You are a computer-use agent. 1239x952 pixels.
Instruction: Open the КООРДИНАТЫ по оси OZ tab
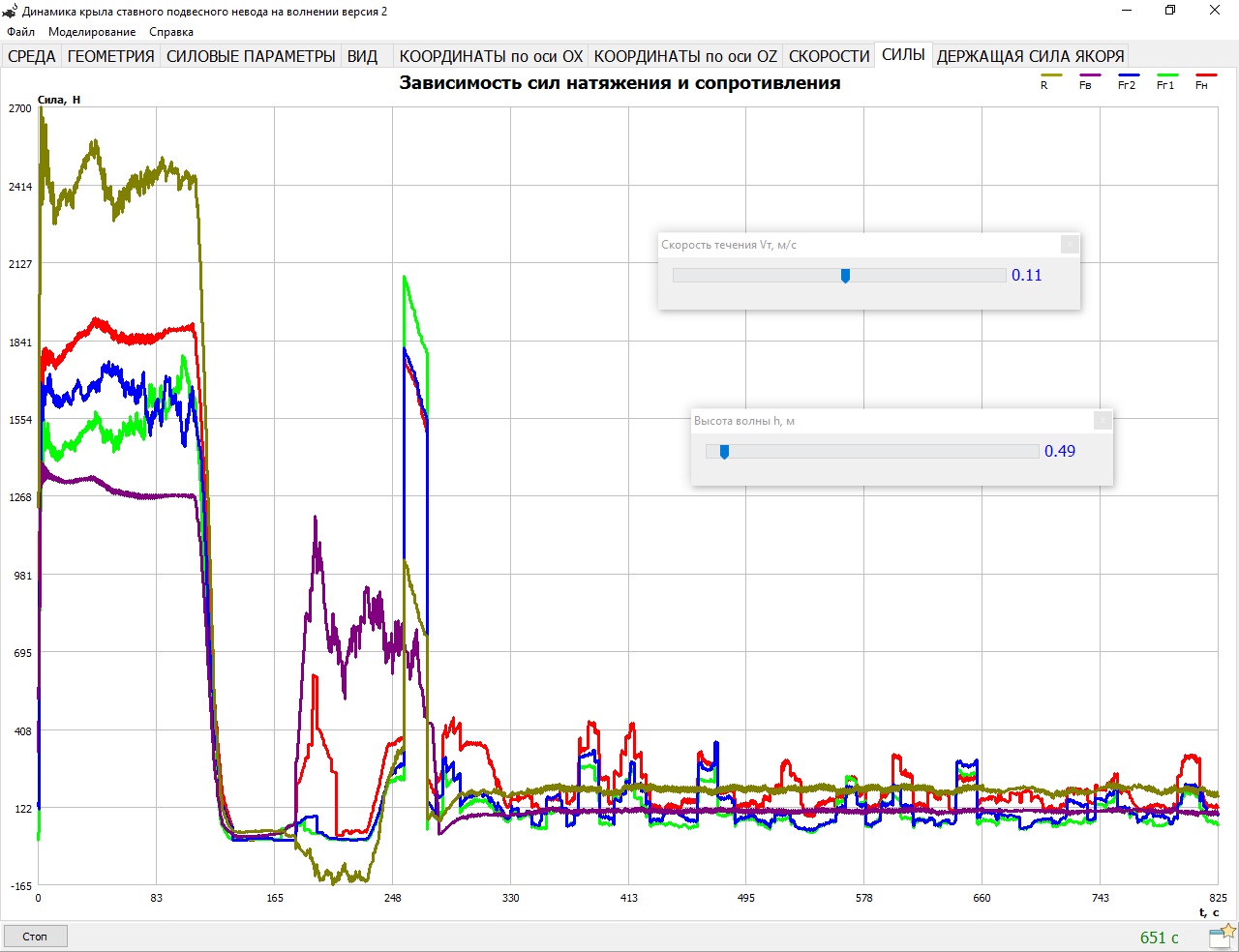[685, 56]
